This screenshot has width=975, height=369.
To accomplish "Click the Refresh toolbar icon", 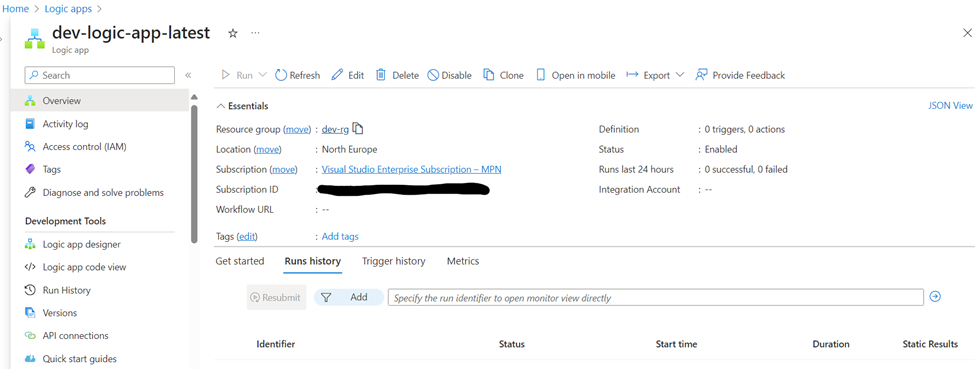I will tap(281, 75).
